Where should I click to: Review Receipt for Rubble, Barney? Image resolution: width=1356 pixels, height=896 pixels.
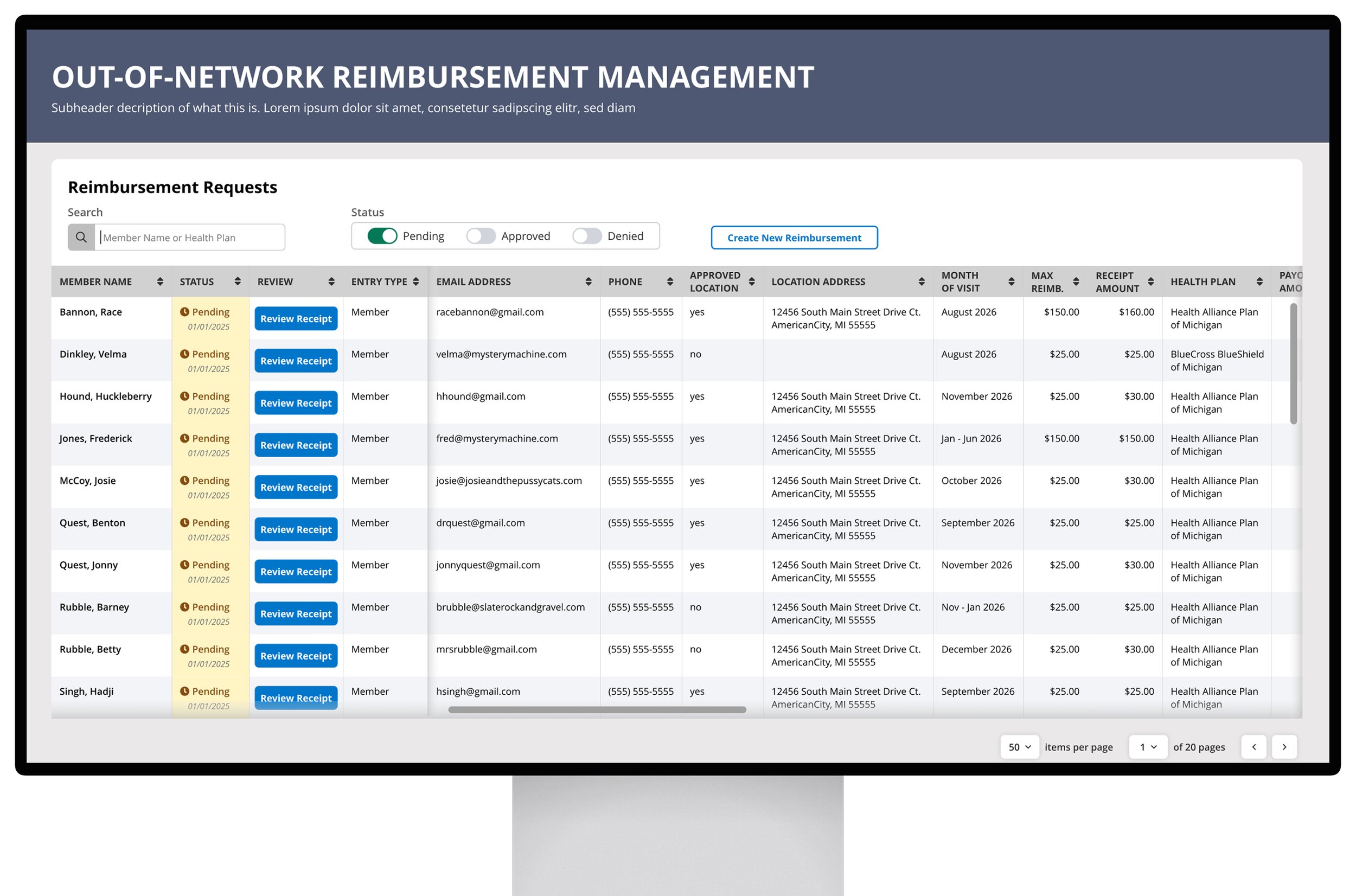point(296,614)
